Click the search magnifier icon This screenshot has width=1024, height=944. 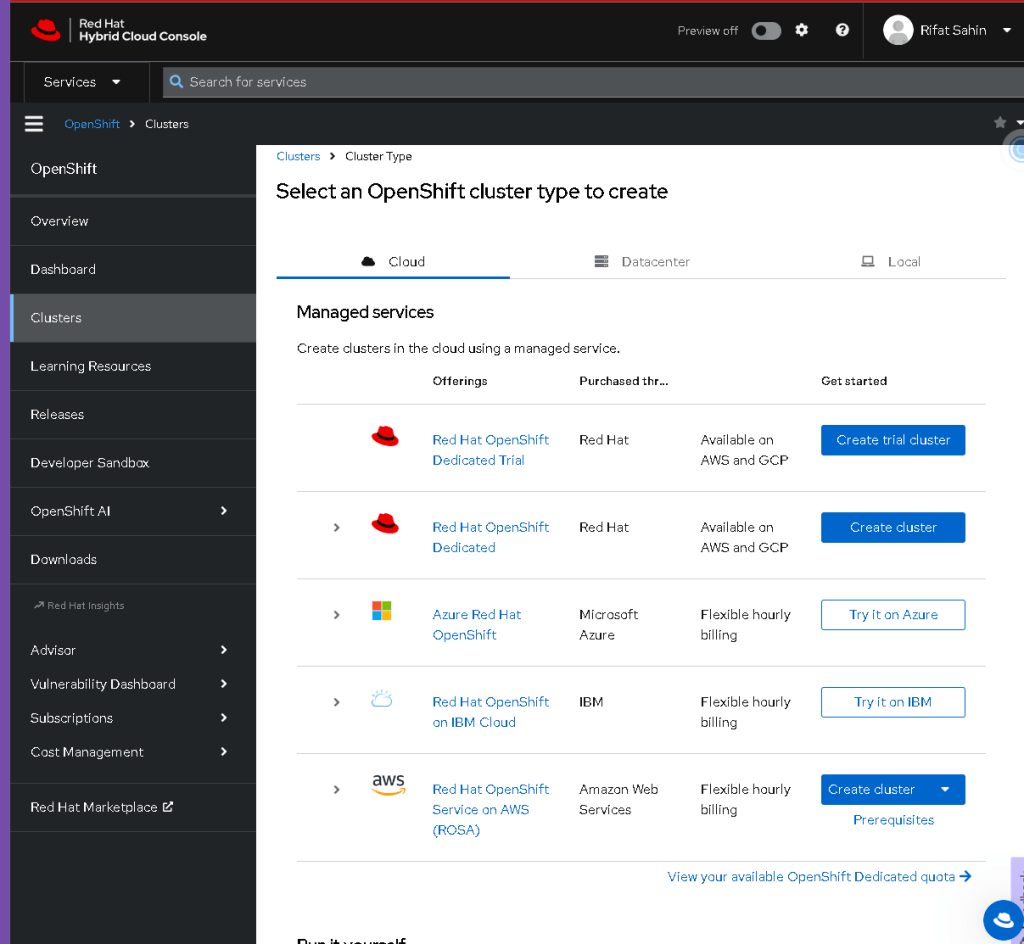click(176, 82)
